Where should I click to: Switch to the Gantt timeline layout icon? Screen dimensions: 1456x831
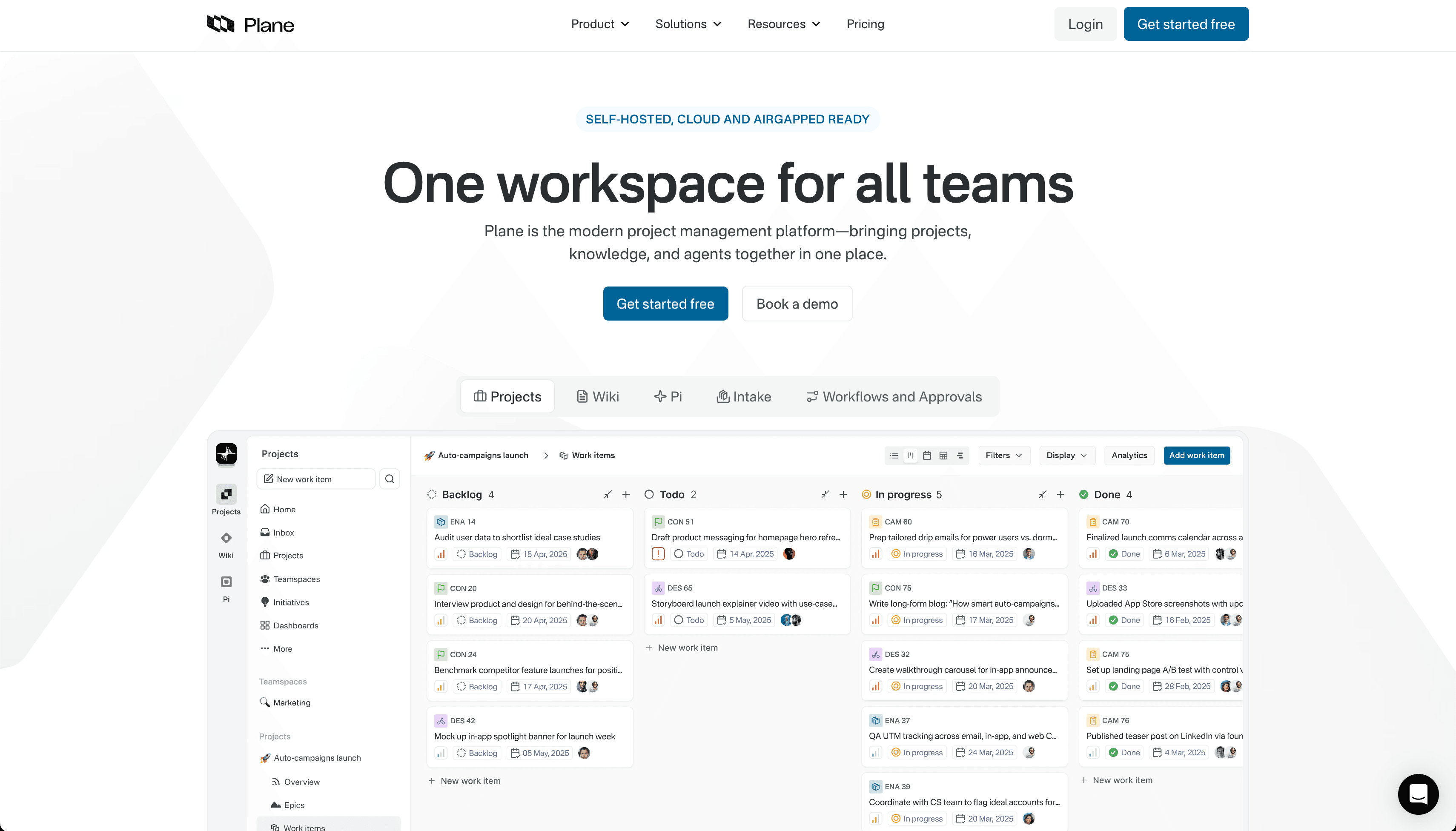click(x=960, y=456)
